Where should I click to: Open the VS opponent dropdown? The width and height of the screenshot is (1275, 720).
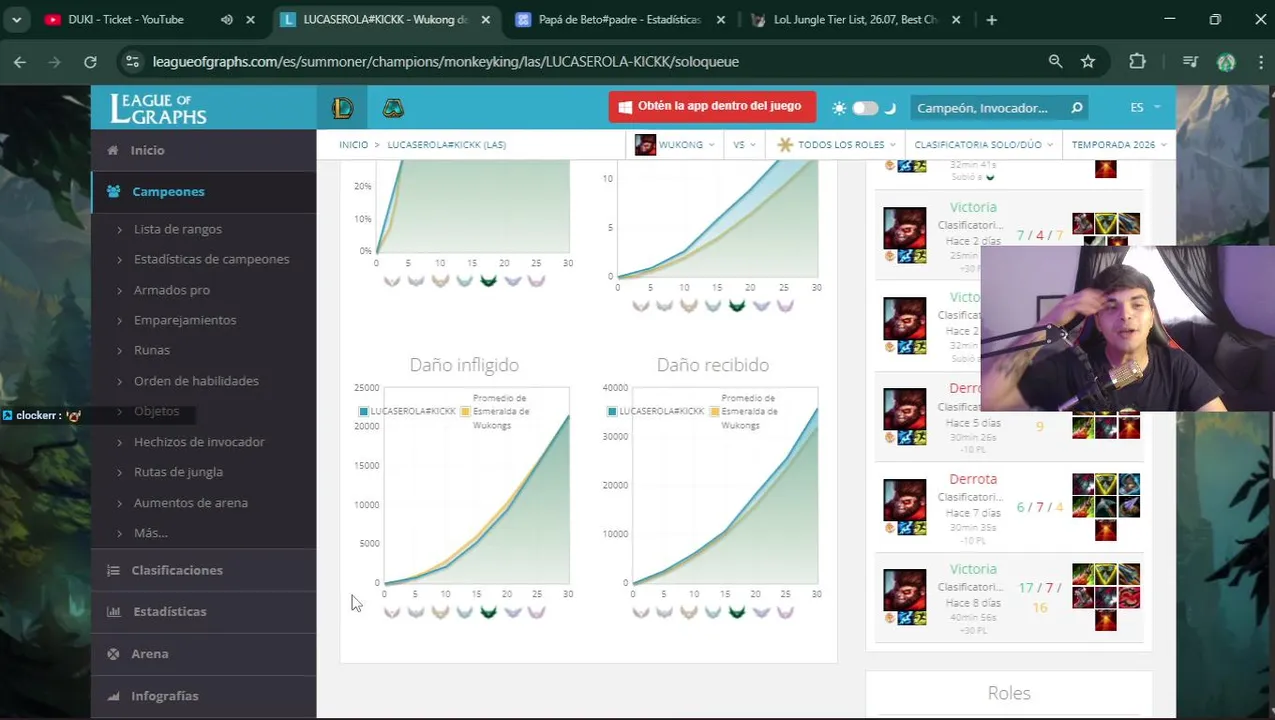[744, 144]
